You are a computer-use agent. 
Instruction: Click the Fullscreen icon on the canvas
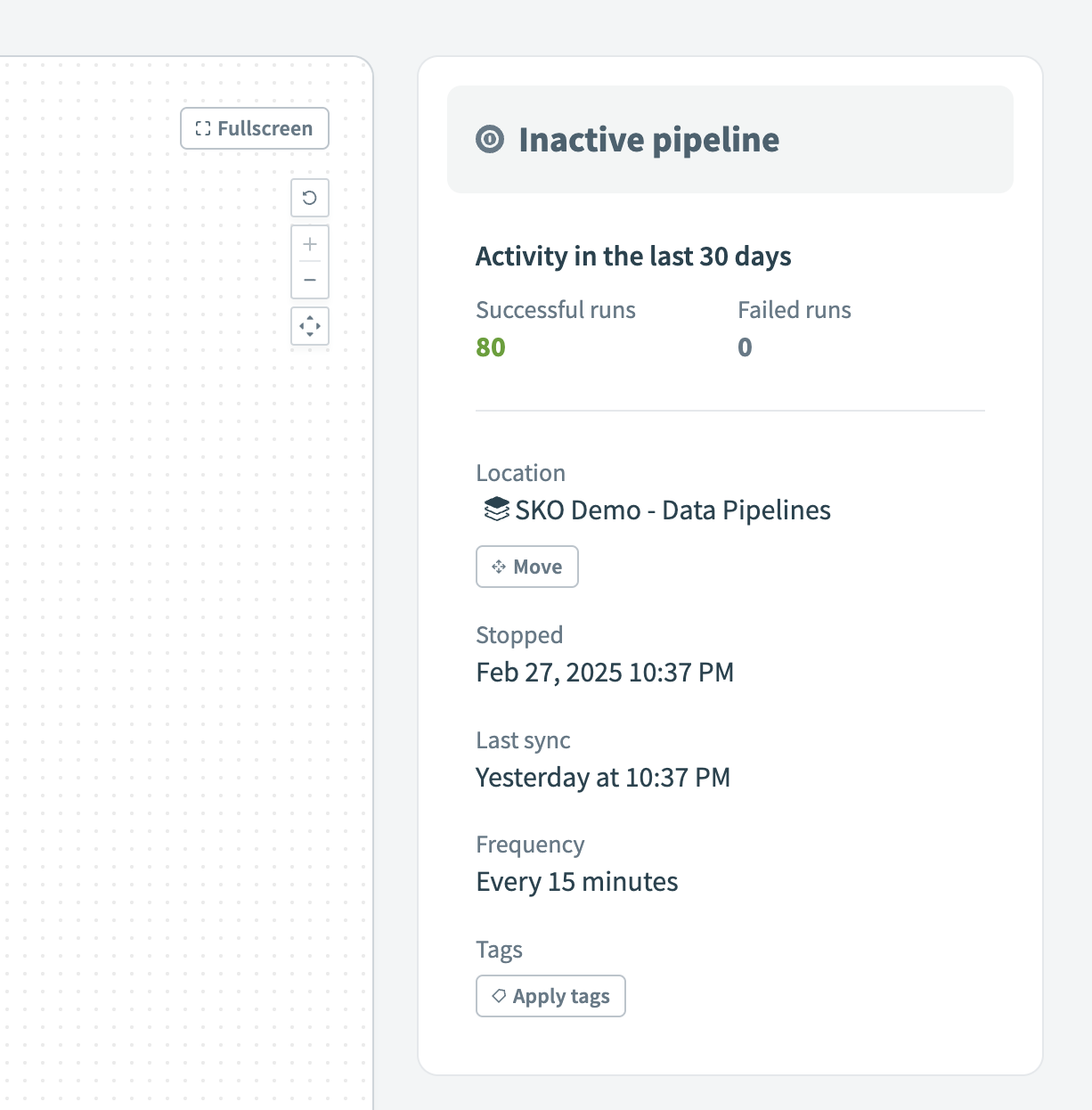pyautogui.click(x=202, y=128)
